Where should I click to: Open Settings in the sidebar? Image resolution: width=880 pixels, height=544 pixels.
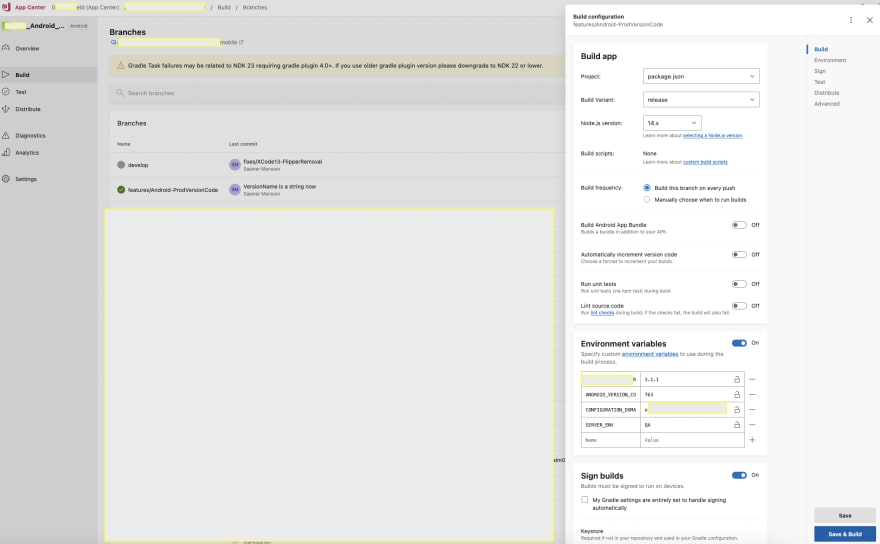pyautogui.click(x=26, y=179)
